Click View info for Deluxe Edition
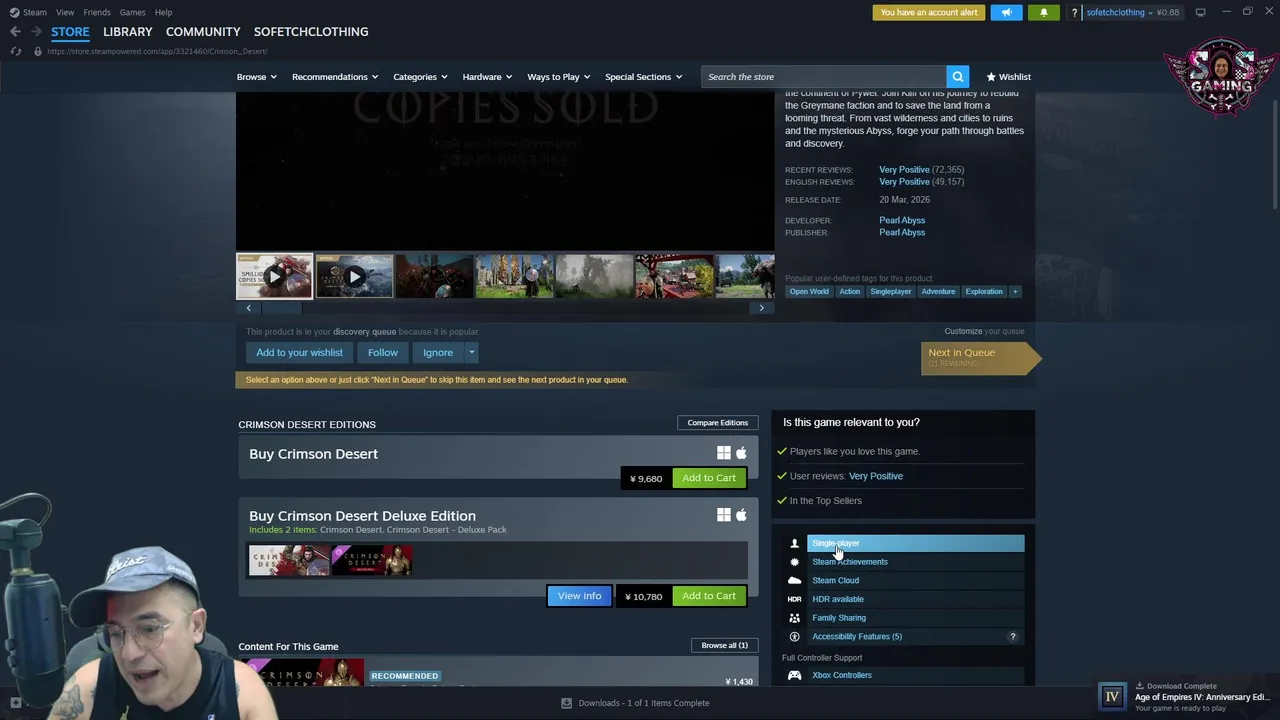Screen dimensions: 1280x720 tap(579, 596)
